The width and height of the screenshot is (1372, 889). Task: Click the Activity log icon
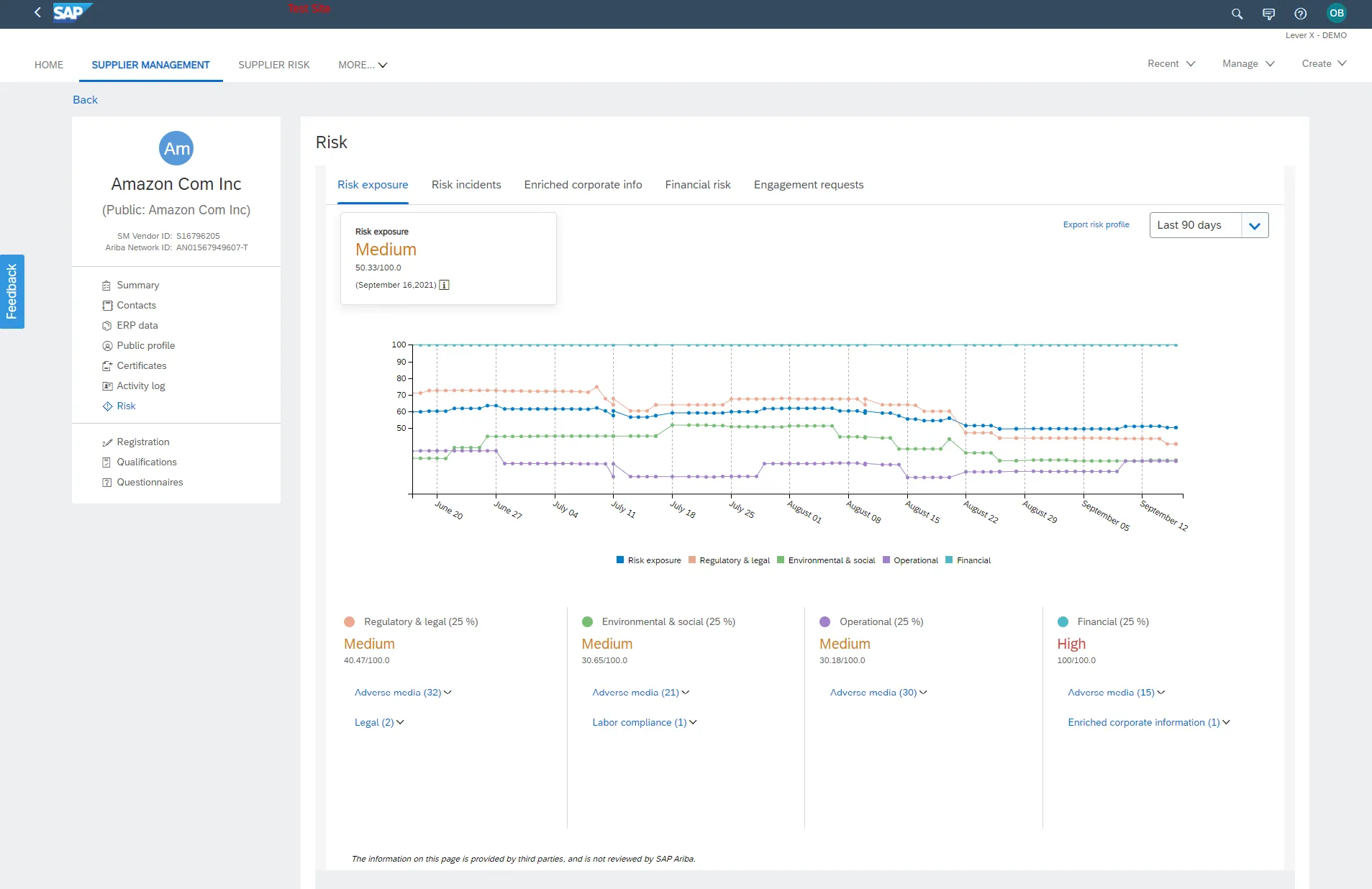(x=106, y=386)
